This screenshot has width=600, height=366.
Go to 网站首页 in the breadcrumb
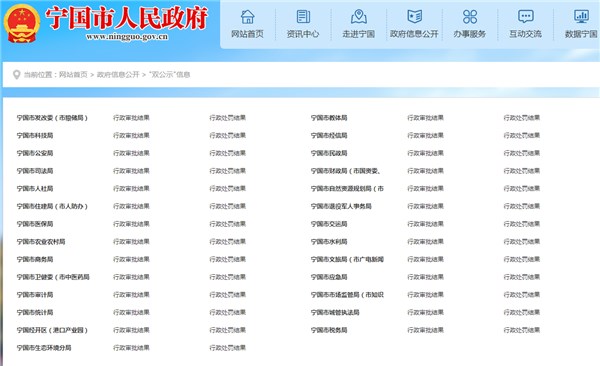[x=73, y=75]
